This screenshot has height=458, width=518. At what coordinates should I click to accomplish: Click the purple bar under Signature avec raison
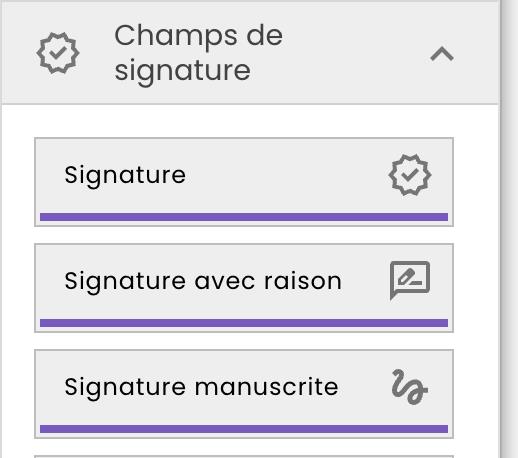point(244,323)
